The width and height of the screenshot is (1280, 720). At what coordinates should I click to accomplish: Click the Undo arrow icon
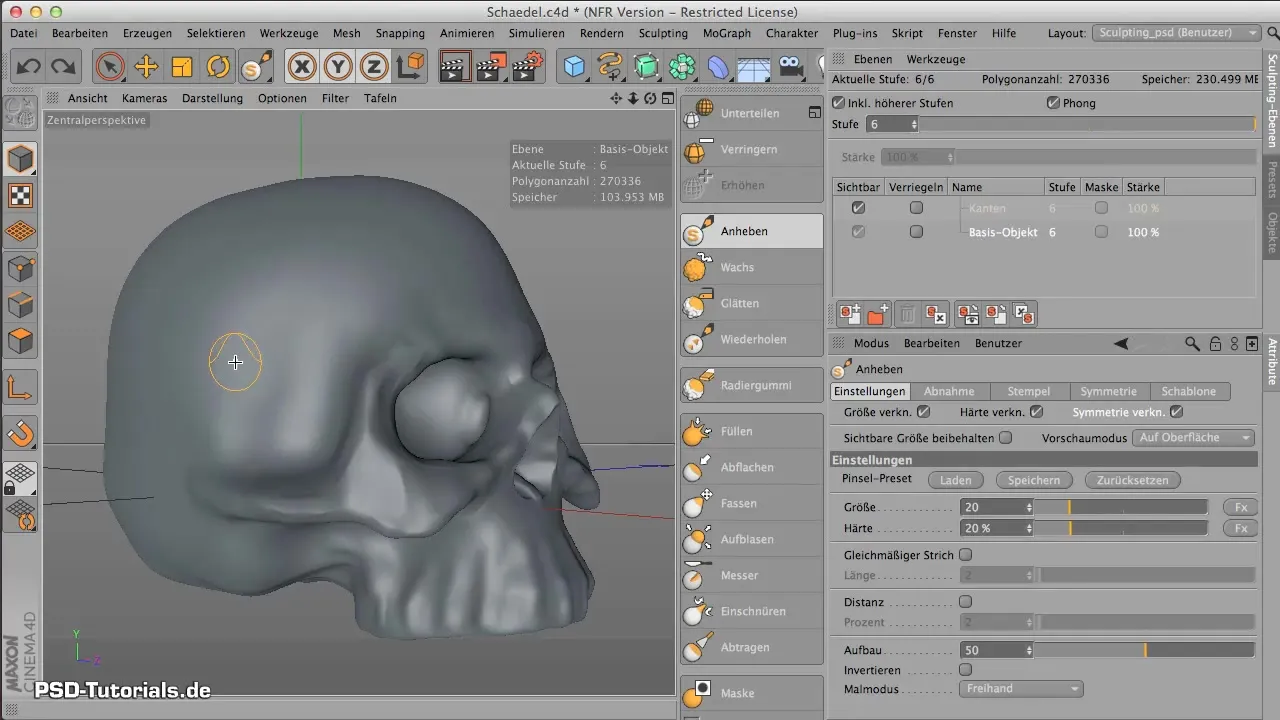[x=29, y=67]
